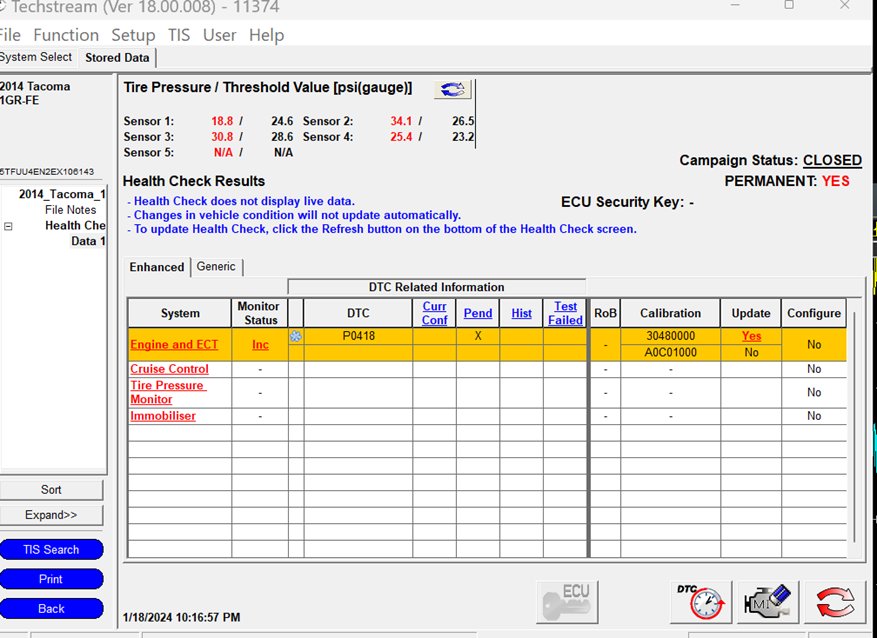The width and height of the screenshot is (877, 638).
Task: Click calibration ID 30480000
Action: coord(670,336)
